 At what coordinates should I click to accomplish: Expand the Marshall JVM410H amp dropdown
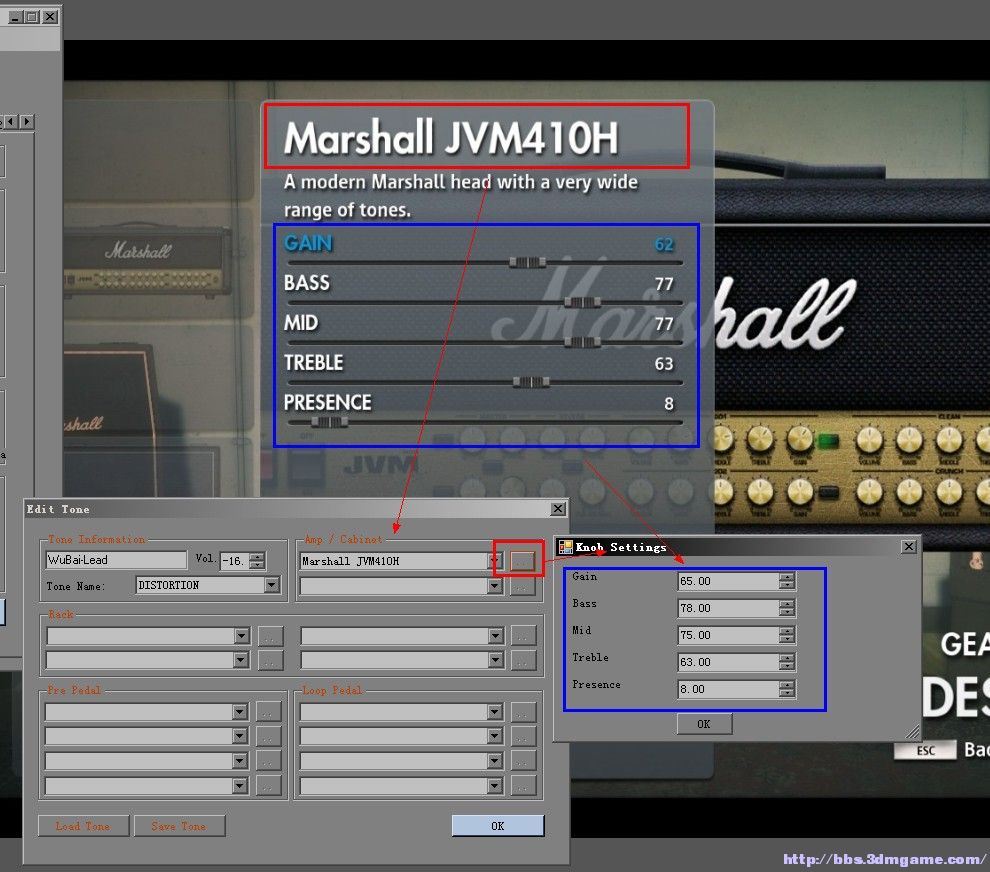pyautogui.click(x=496, y=561)
